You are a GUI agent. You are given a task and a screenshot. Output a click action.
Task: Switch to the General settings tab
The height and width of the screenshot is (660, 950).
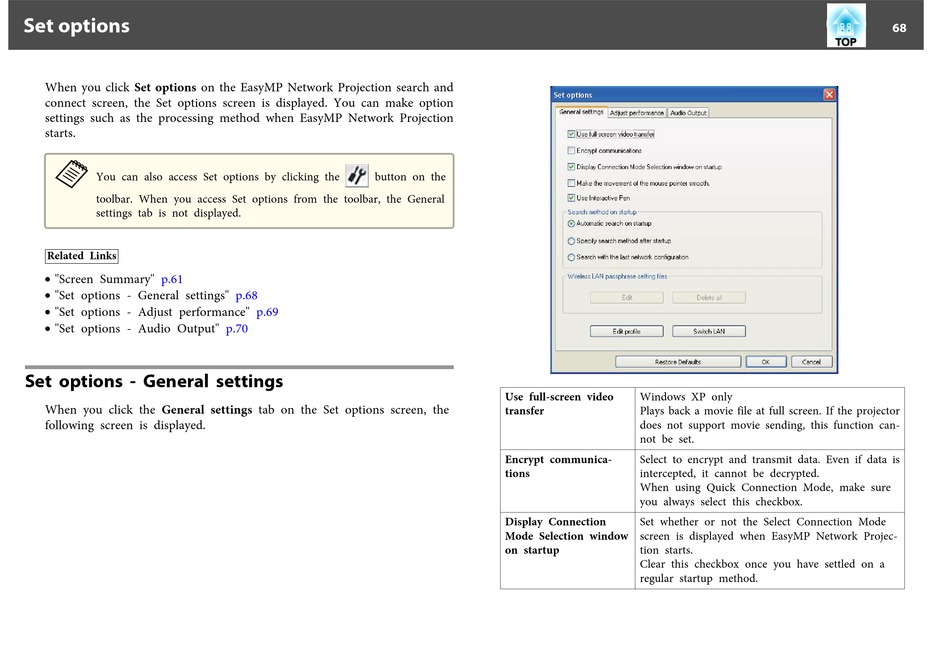[581, 112]
